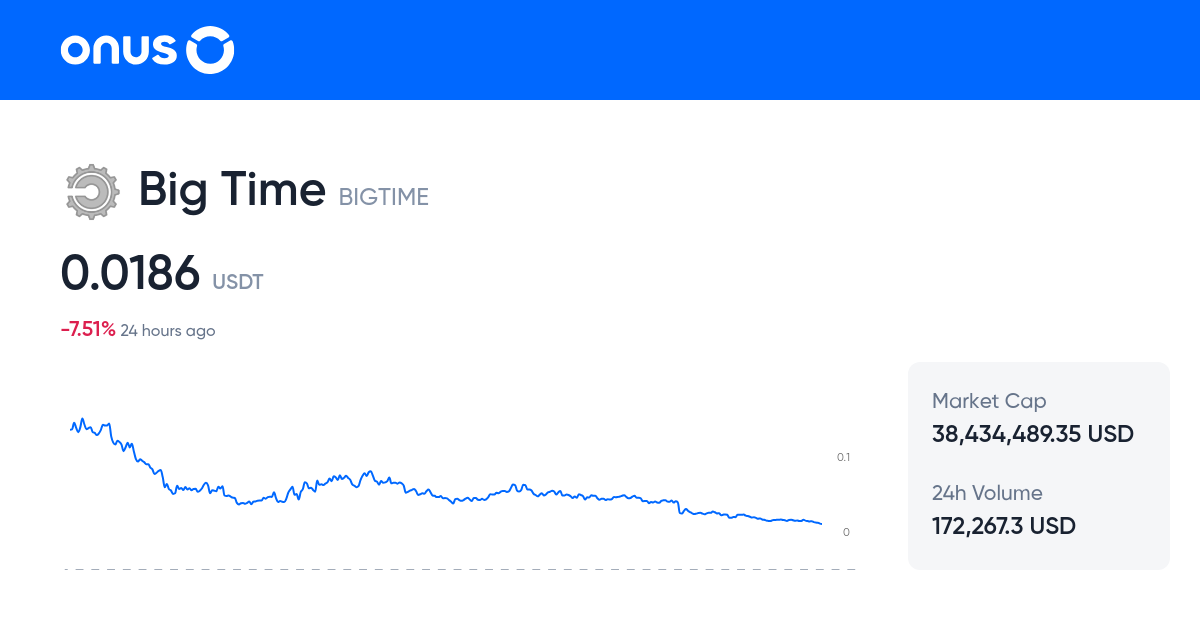The height and width of the screenshot is (630, 1200).
Task: Open the Big Time title heading
Action: 232,190
